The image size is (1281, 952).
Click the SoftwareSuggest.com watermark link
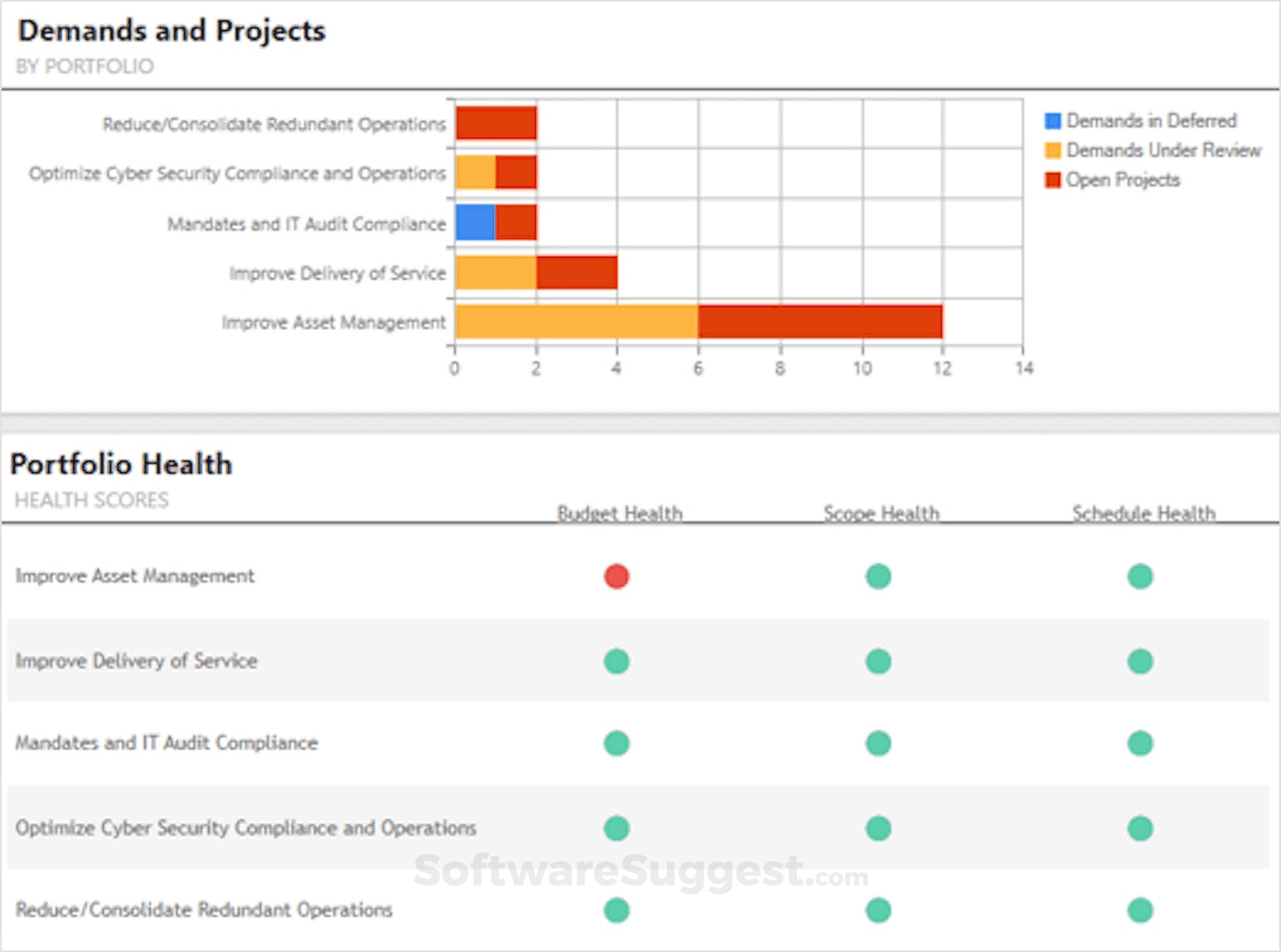click(x=640, y=872)
